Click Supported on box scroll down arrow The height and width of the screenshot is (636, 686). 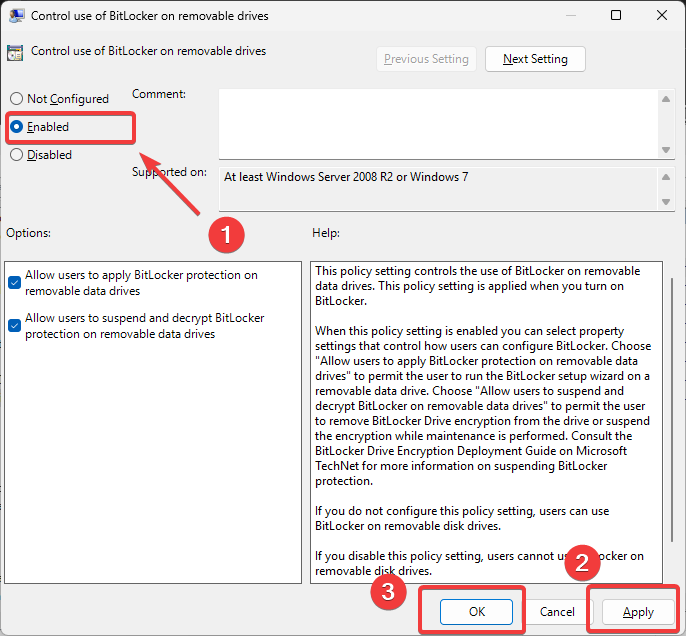(x=666, y=202)
